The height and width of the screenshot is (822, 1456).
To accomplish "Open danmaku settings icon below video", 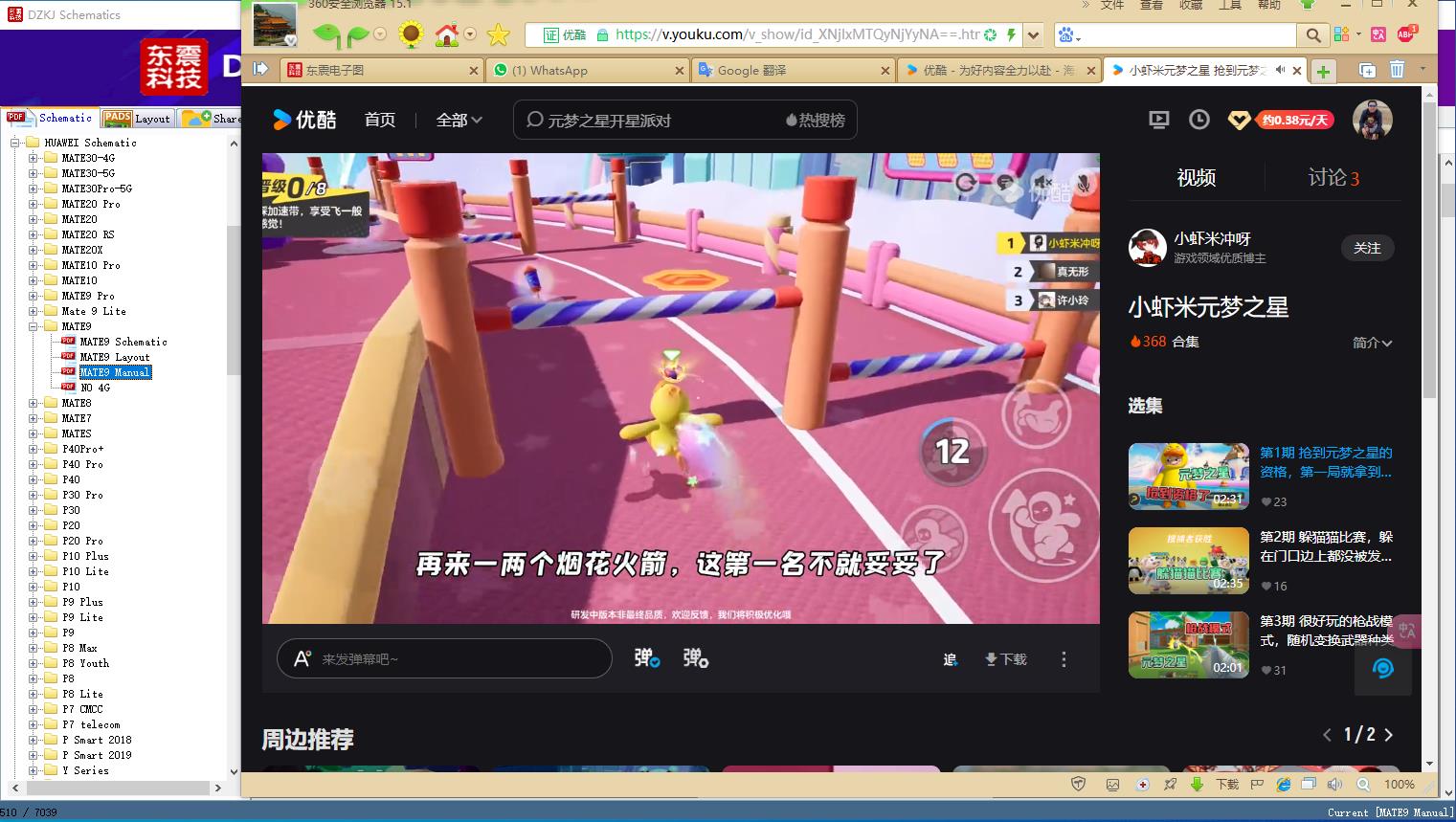I will 696,658.
